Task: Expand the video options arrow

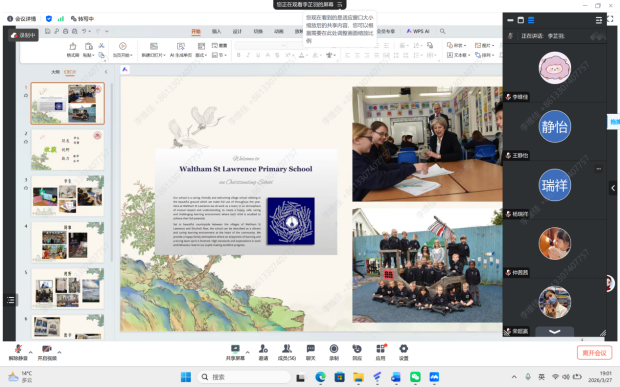Action: pos(59,352)
